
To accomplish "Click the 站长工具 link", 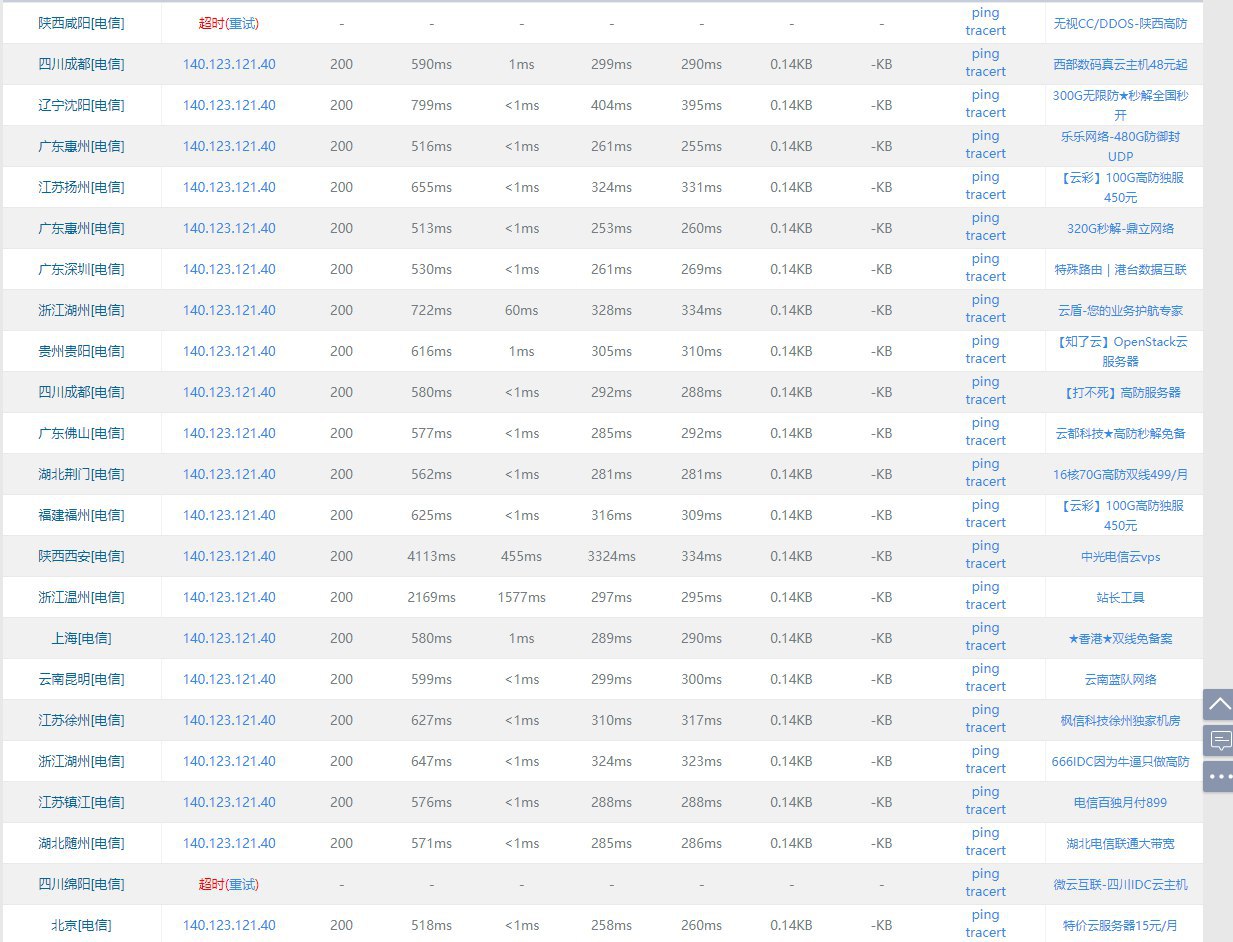I will coord(1120,597).
